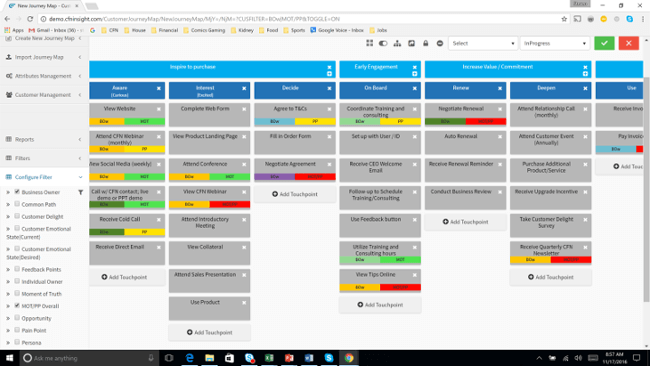Add Touchpoint in the Renew column
The height and width of the screenshot is (366, 650).
465,222
